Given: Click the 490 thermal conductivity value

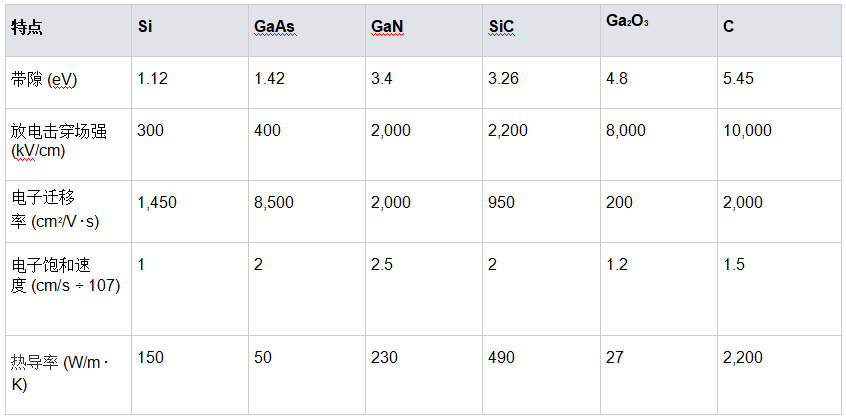Looking at the screenshot, I should pos(502,358).
